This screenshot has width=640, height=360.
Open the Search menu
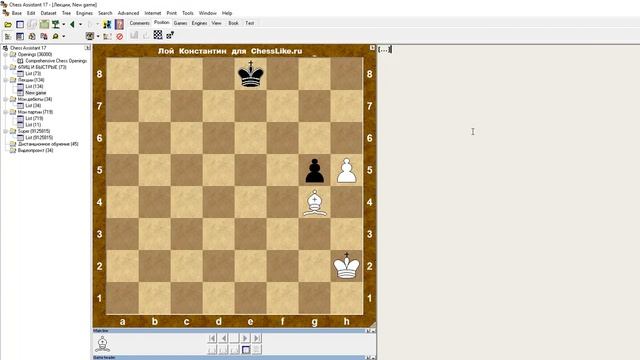pos(105,13)
